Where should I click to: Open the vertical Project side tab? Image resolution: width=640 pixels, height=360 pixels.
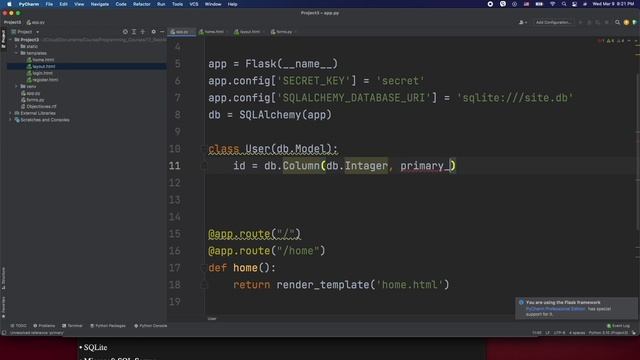(x=3, y=39)
